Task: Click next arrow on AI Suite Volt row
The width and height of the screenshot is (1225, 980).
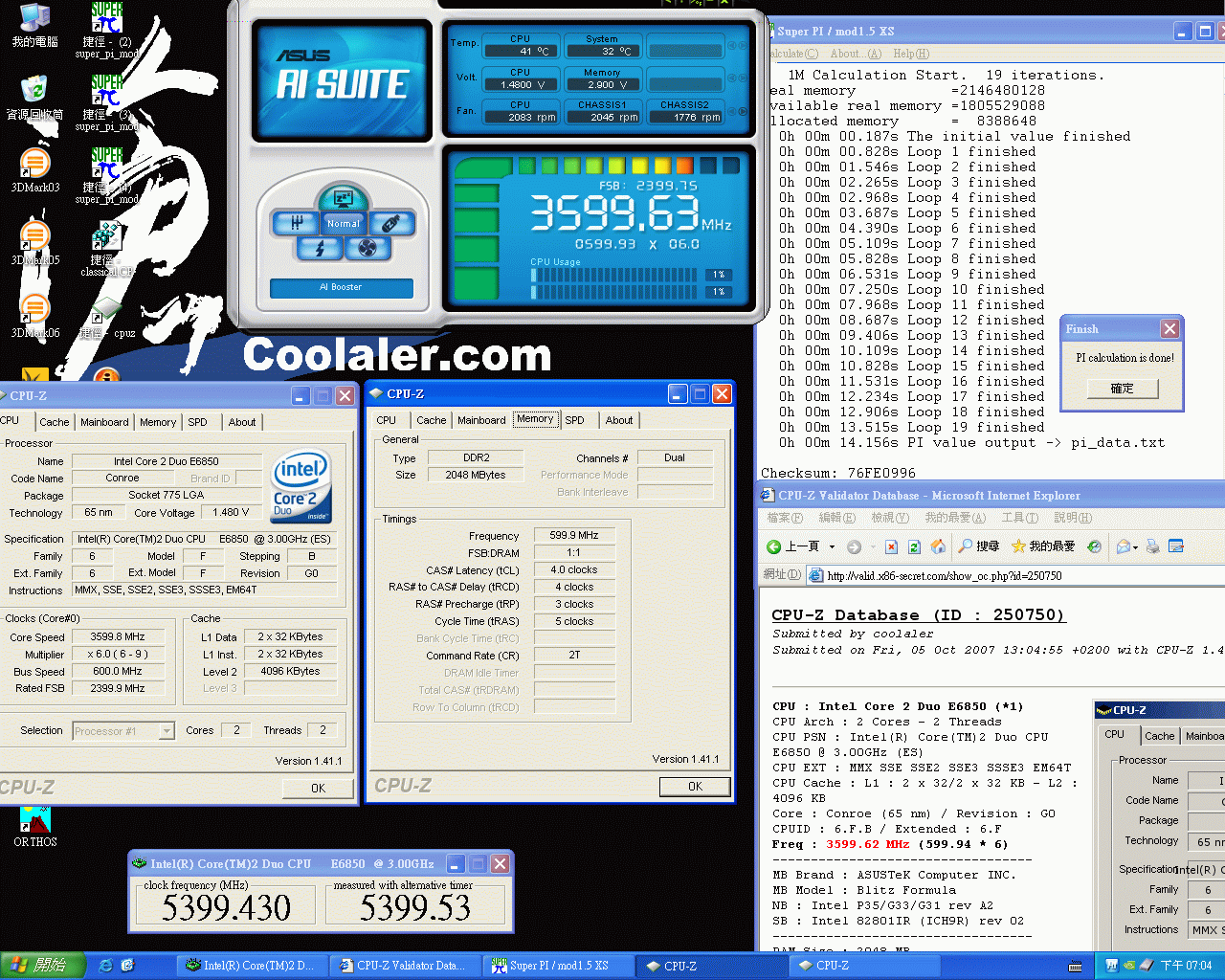Action: pyautogui.click(x=745, y=78)
